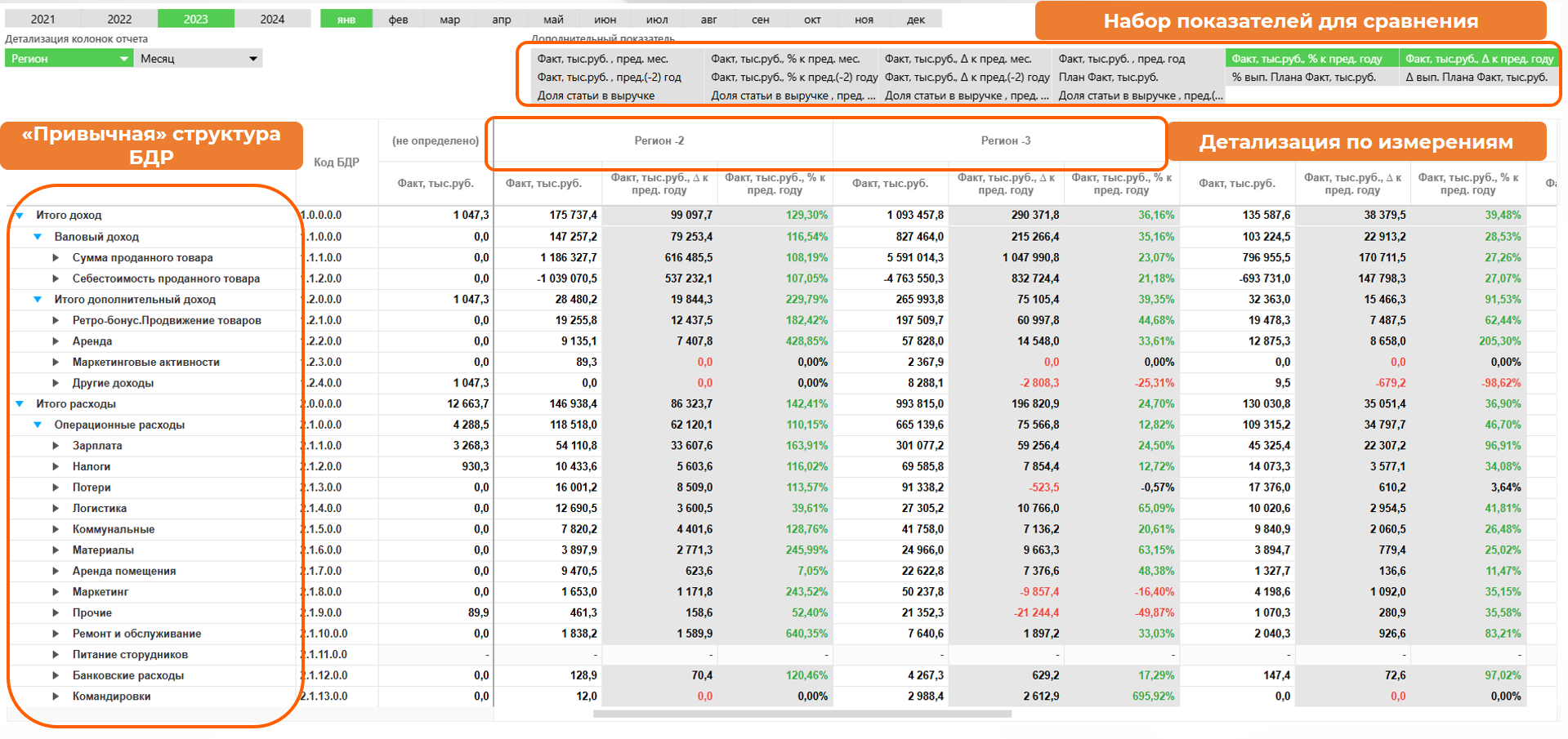Expand the Налоги row
Screen dimensions: 1568x739
pos(56,466)
